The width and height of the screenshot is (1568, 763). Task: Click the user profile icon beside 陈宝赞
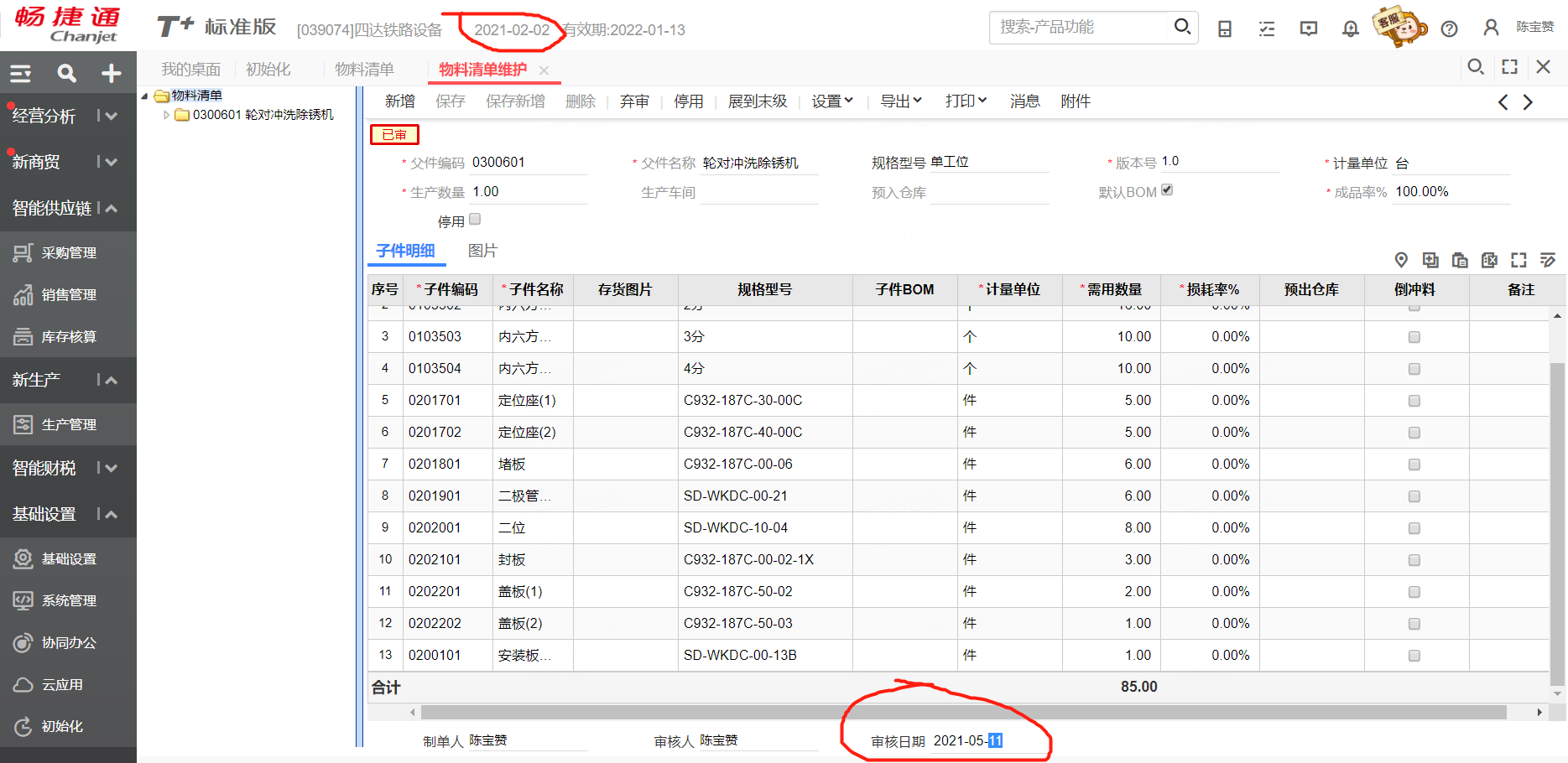tap(1491, 28)
